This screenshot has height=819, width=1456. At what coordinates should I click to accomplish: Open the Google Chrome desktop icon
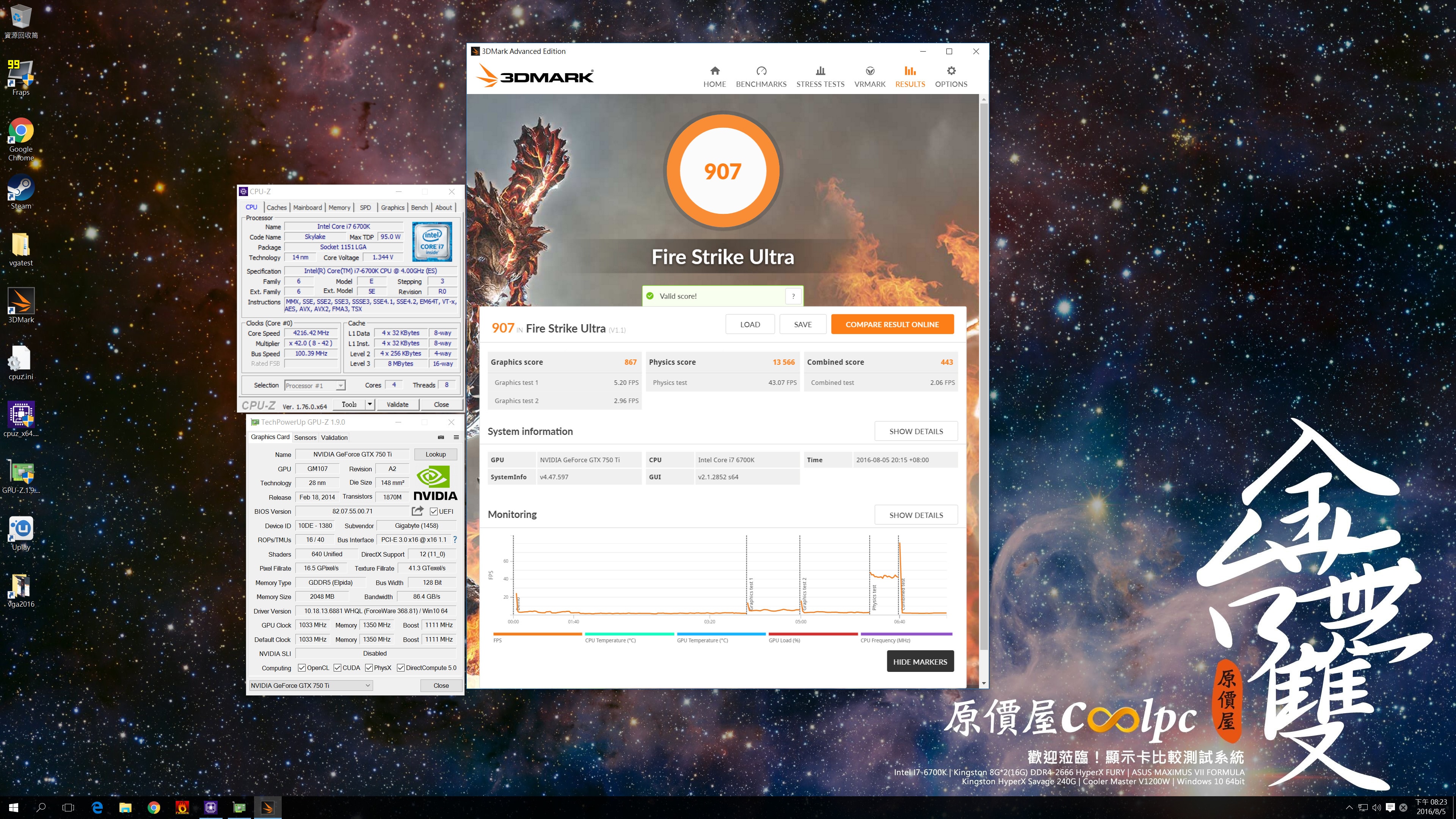[x=21, y=139]
